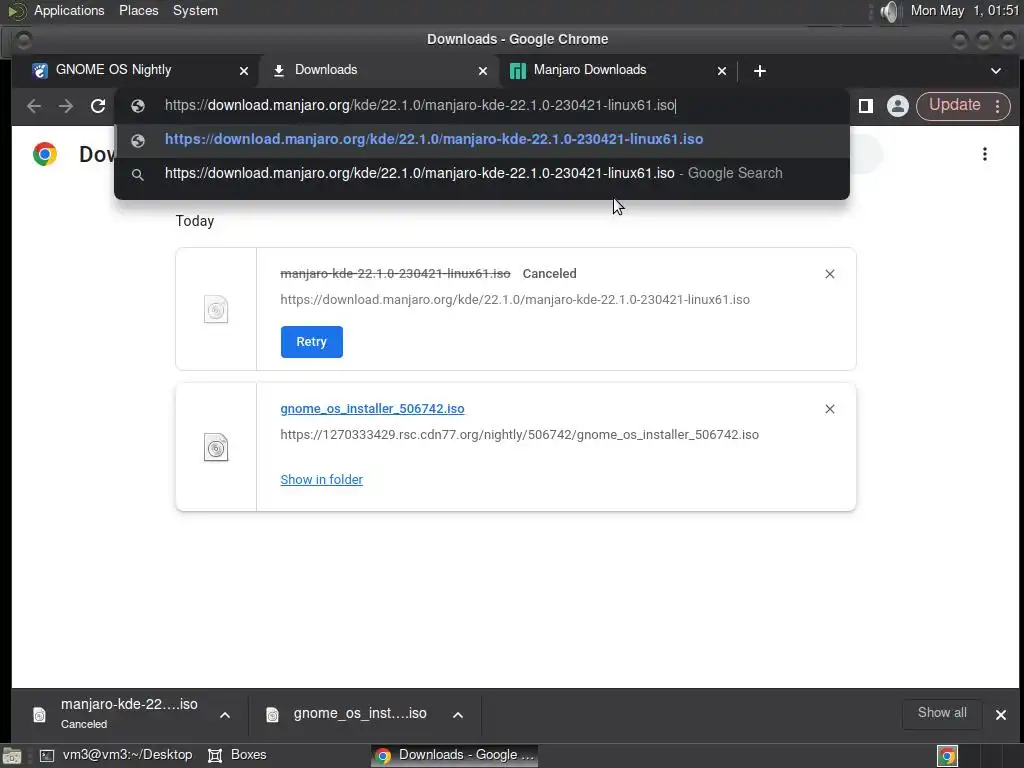1024x768 pixels.
Task: Open the new tab plus button
Action: tap(760, 71)
